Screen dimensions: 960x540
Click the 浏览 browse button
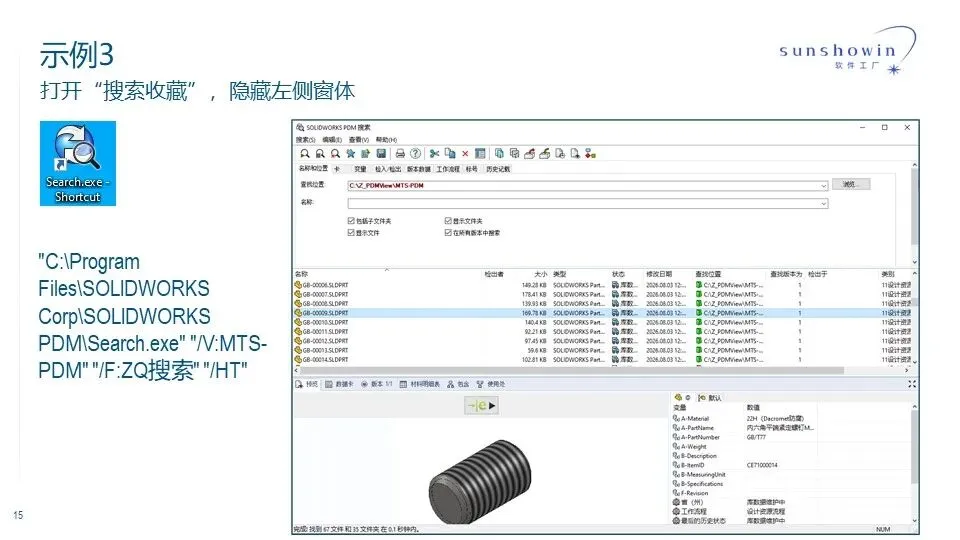851,184
